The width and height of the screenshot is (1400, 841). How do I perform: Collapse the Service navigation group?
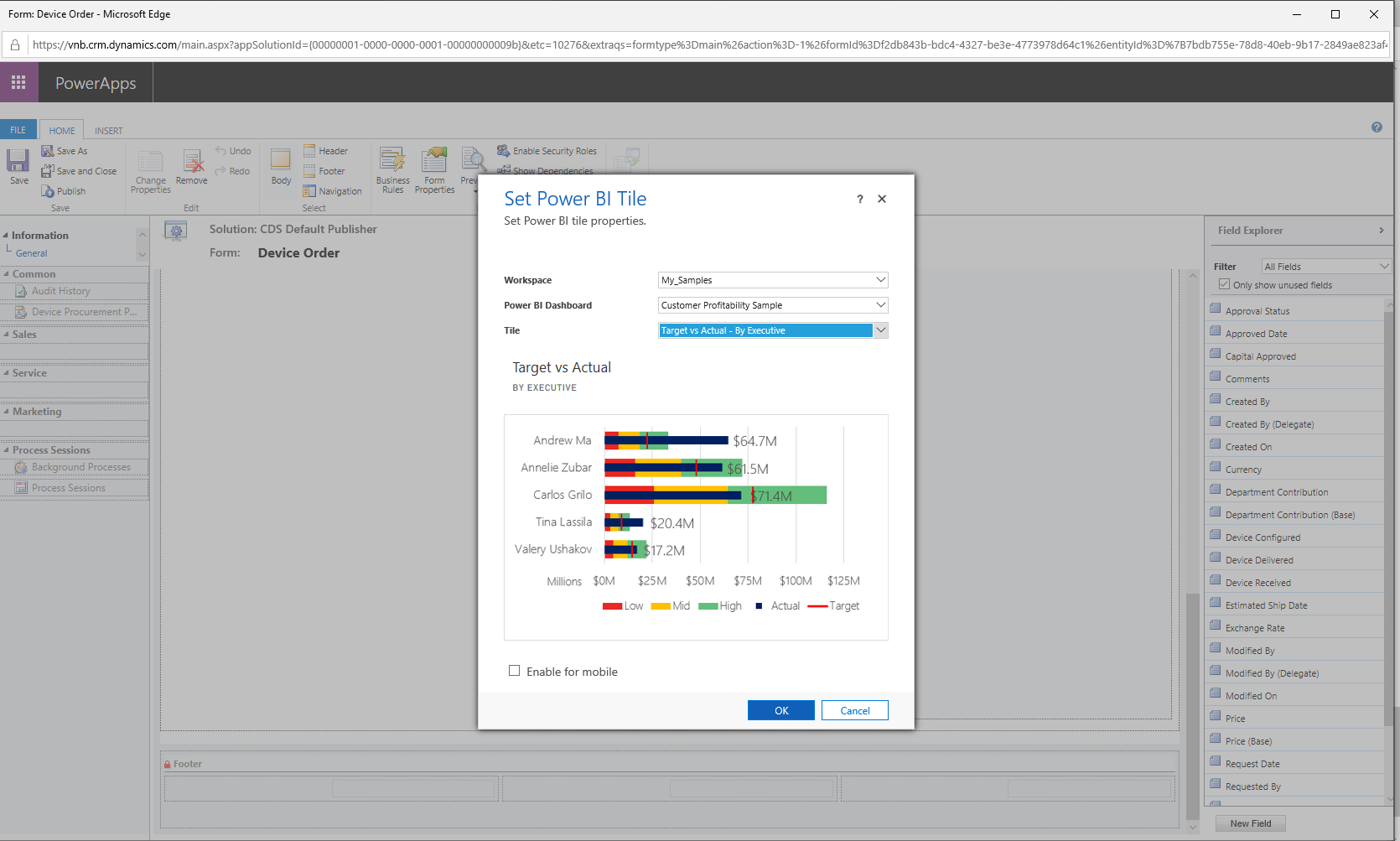[6, 373]
